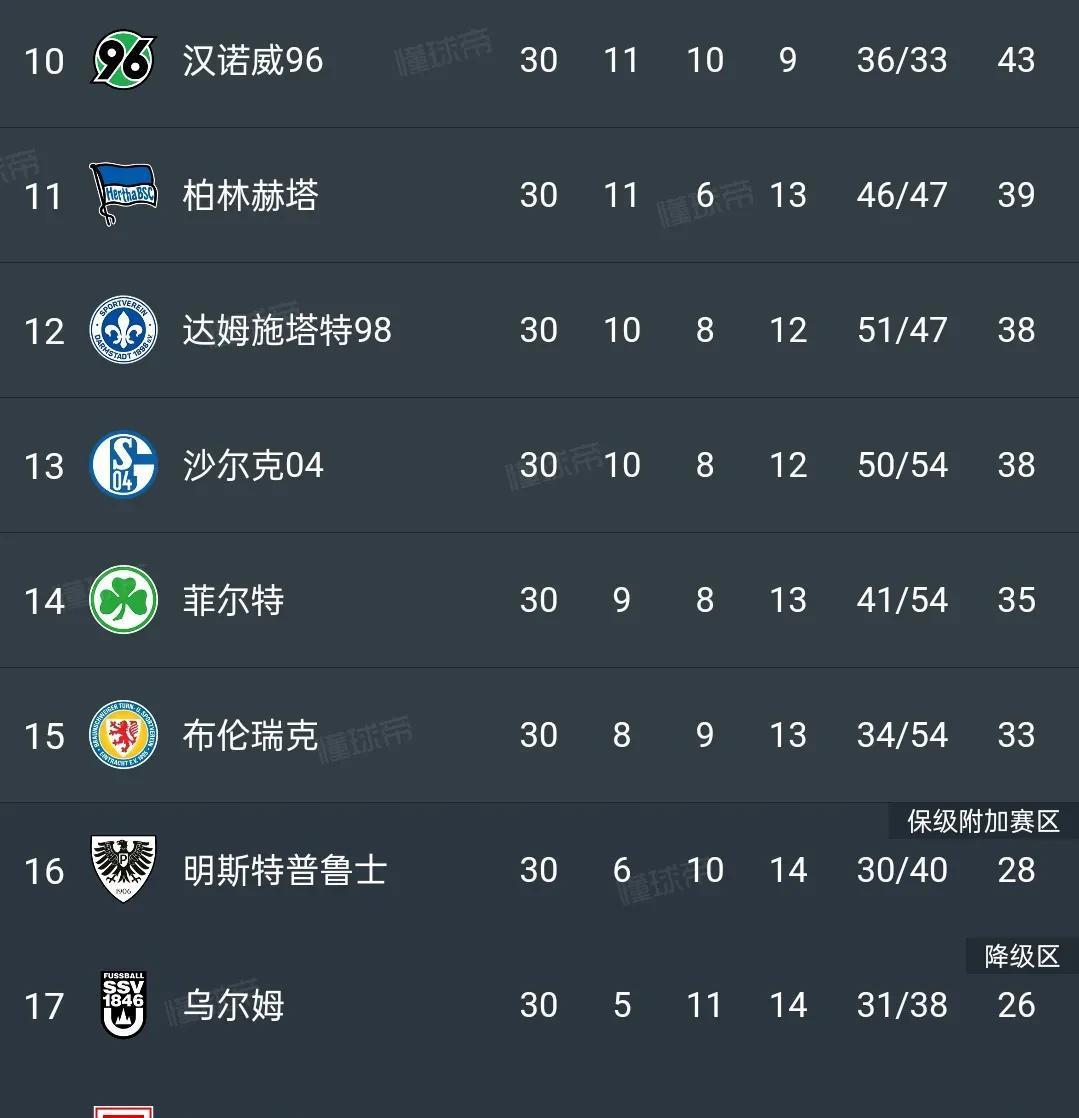Click the Hannover 96 club logo
The height and width of the screenshot is (1118, 1079).
[x=124, y=60]
